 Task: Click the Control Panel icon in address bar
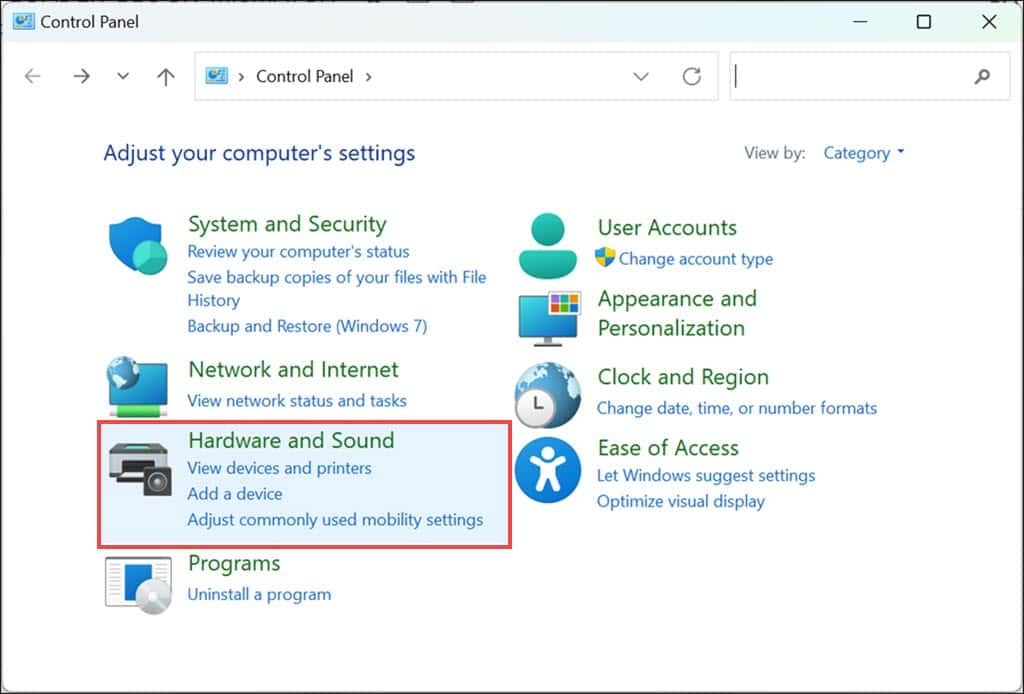216,76
